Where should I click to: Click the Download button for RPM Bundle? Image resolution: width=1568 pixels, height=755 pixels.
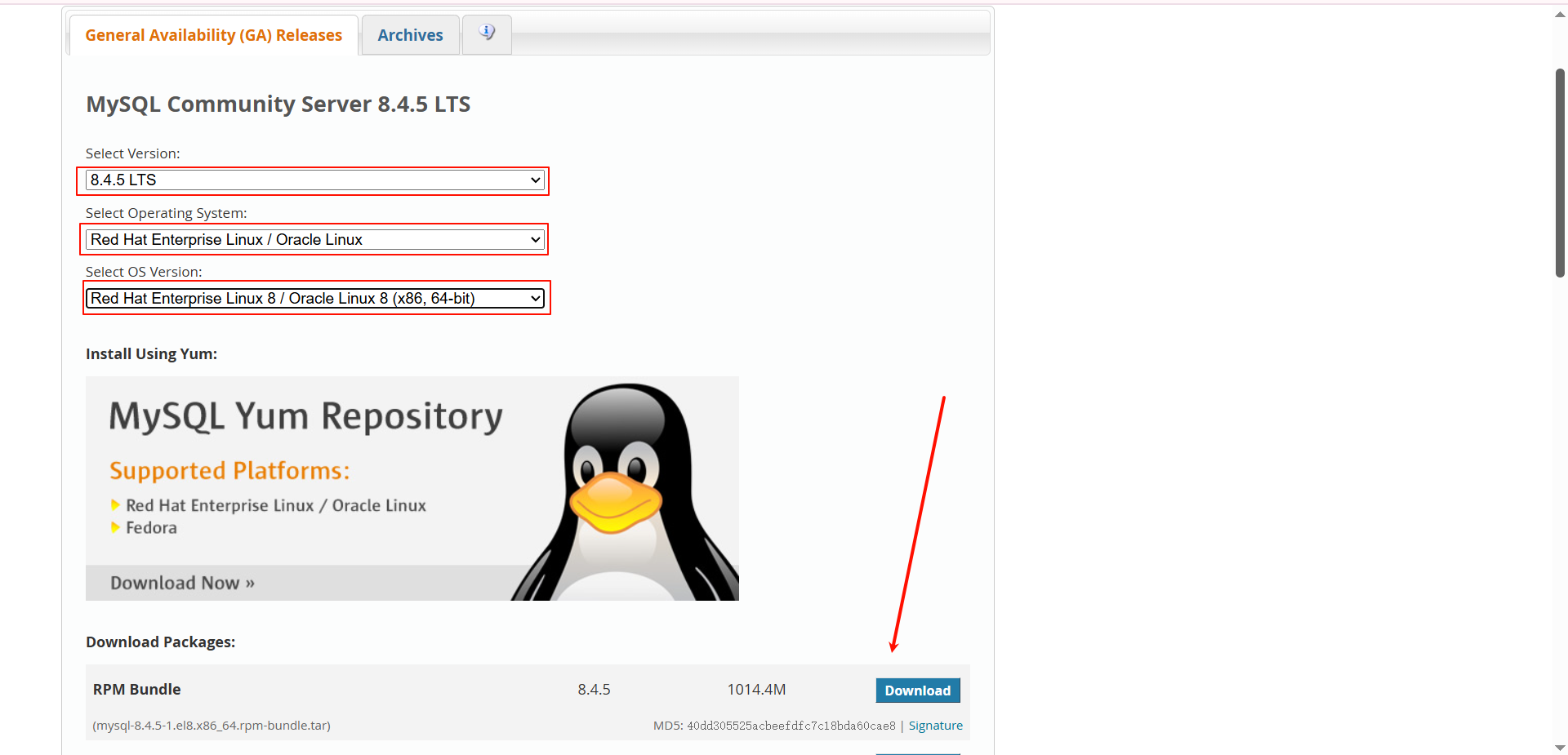tap(917, 690)
